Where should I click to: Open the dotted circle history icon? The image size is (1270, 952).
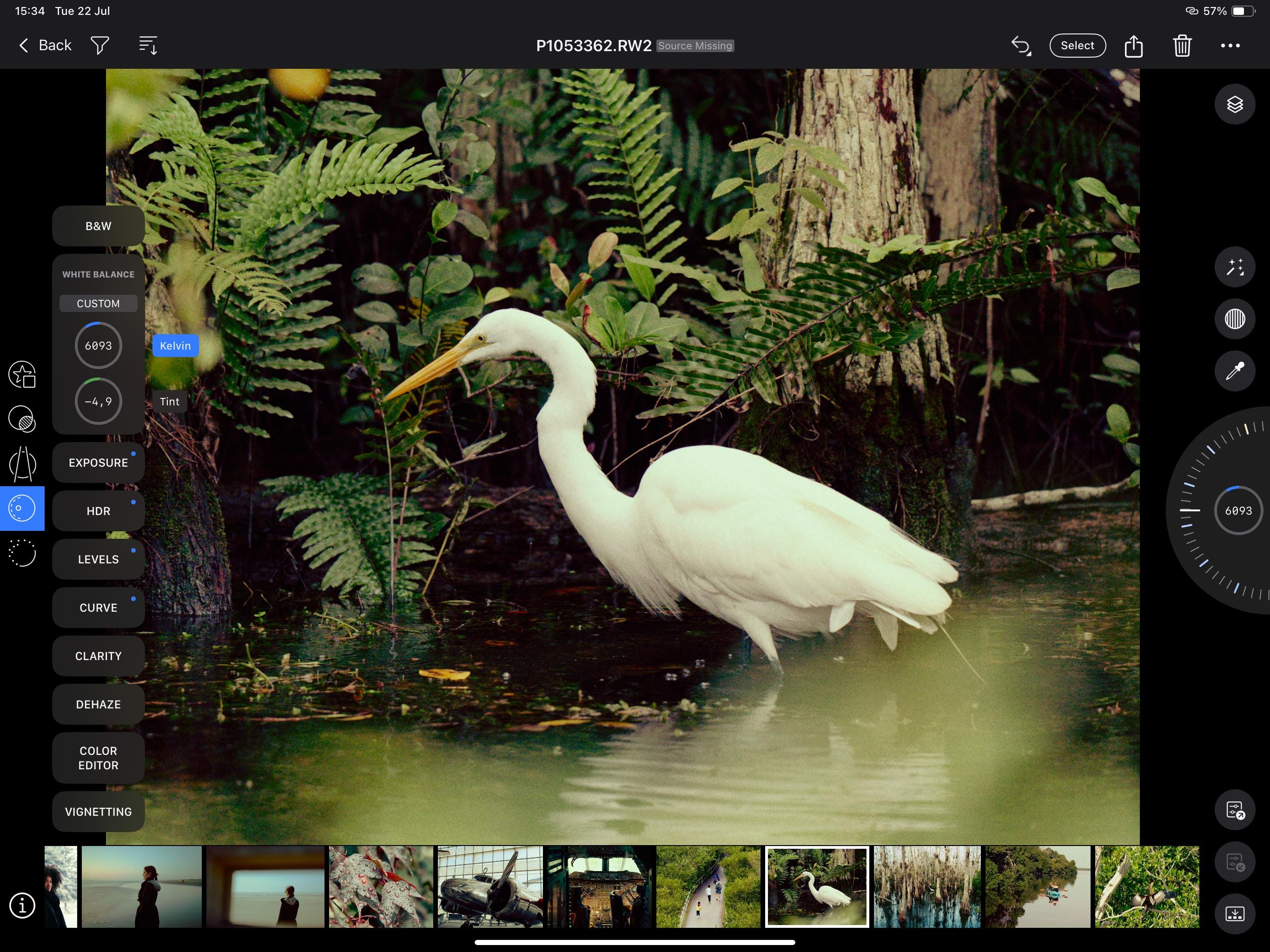[x=22, y=553]
